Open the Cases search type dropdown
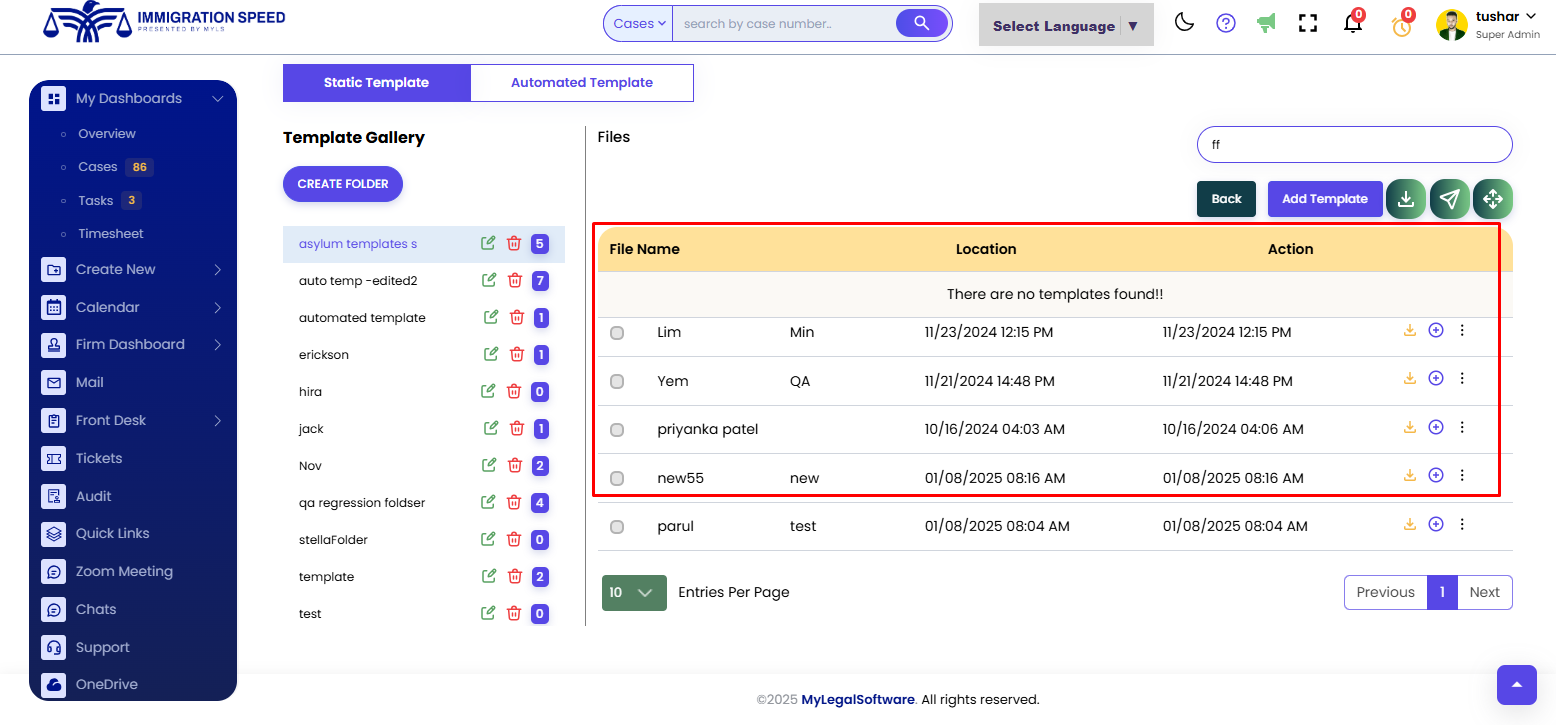The height and width of the screenshot is (725, 1556). 639,24
